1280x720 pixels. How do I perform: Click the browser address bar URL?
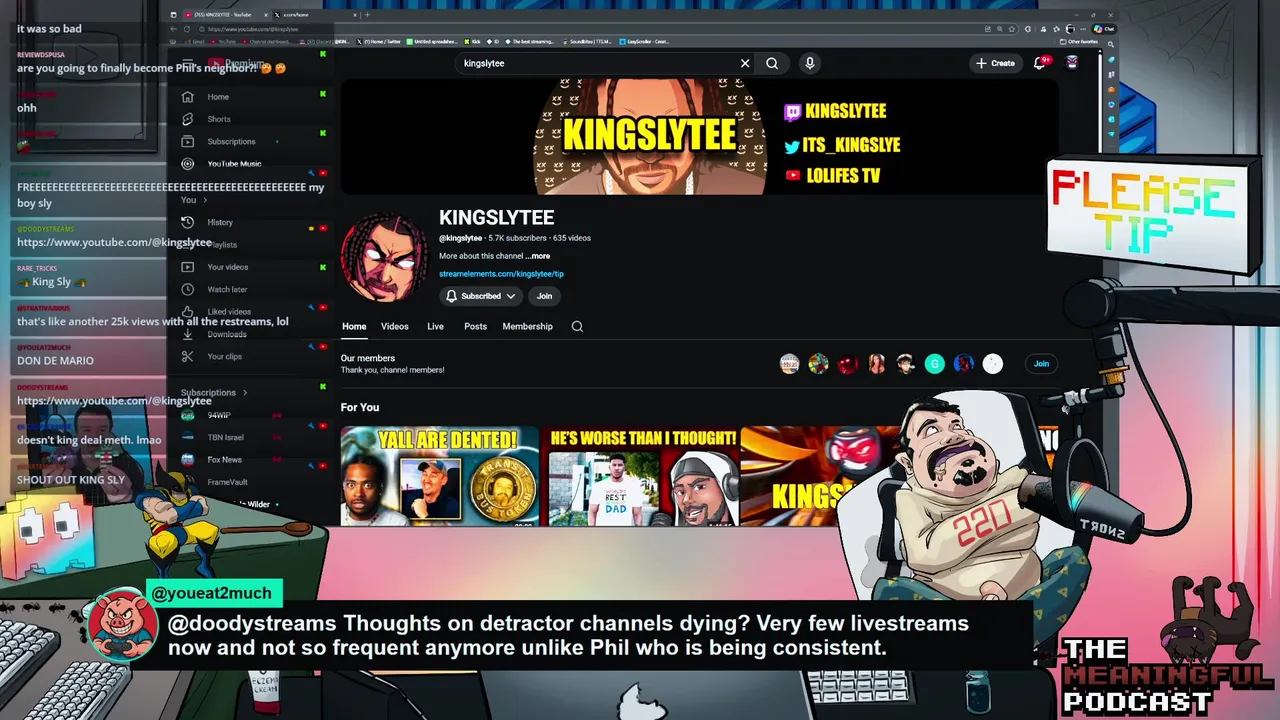pyautogui.click(x=253, y=29)
